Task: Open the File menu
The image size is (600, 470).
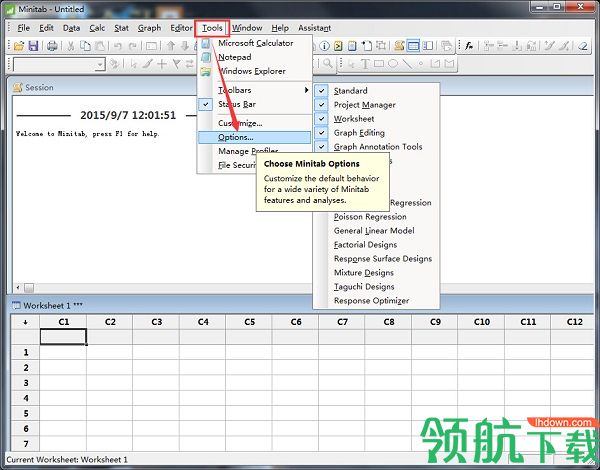Action: tap(23, 28)
